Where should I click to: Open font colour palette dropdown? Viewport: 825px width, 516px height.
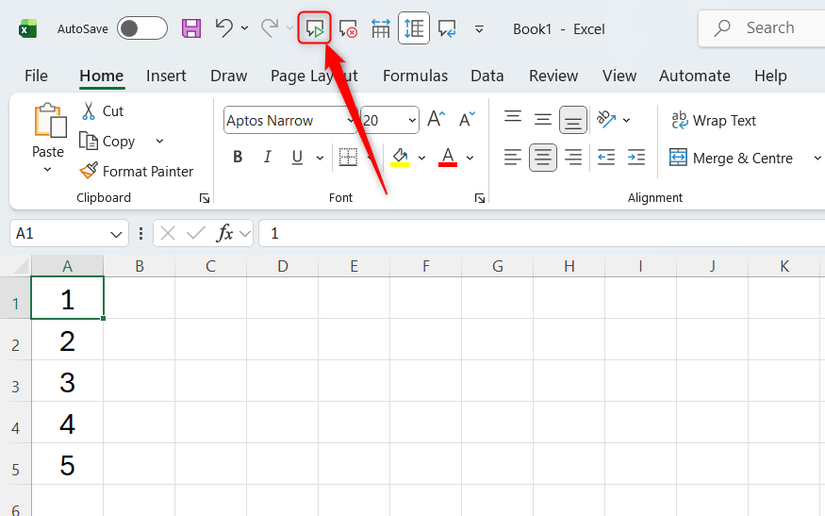pos(470,157)
